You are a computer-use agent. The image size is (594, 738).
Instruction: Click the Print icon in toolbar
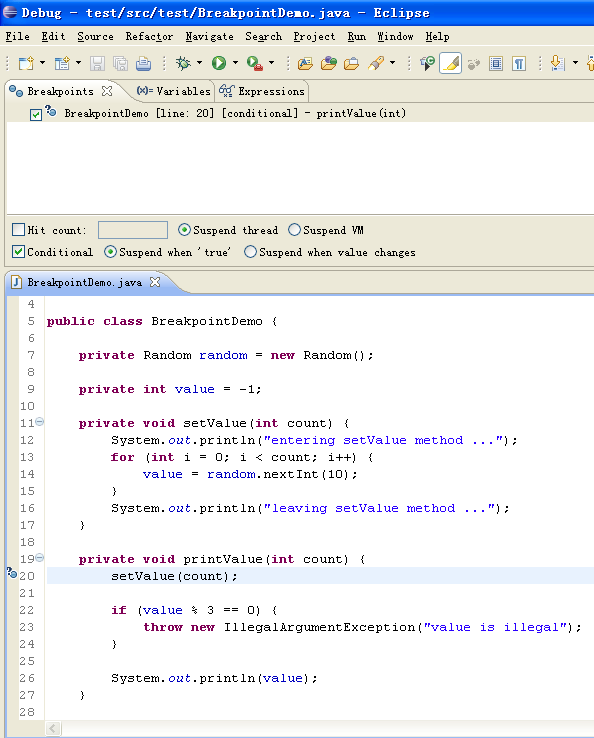pos(144,64)
